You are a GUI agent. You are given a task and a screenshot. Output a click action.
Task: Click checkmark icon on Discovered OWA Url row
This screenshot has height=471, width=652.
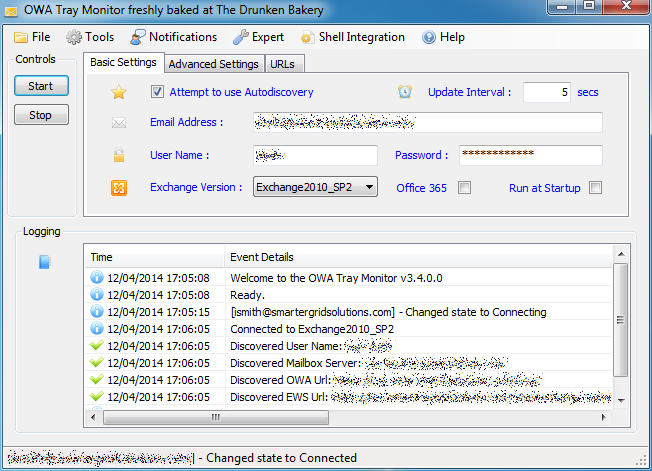(96, 379)
